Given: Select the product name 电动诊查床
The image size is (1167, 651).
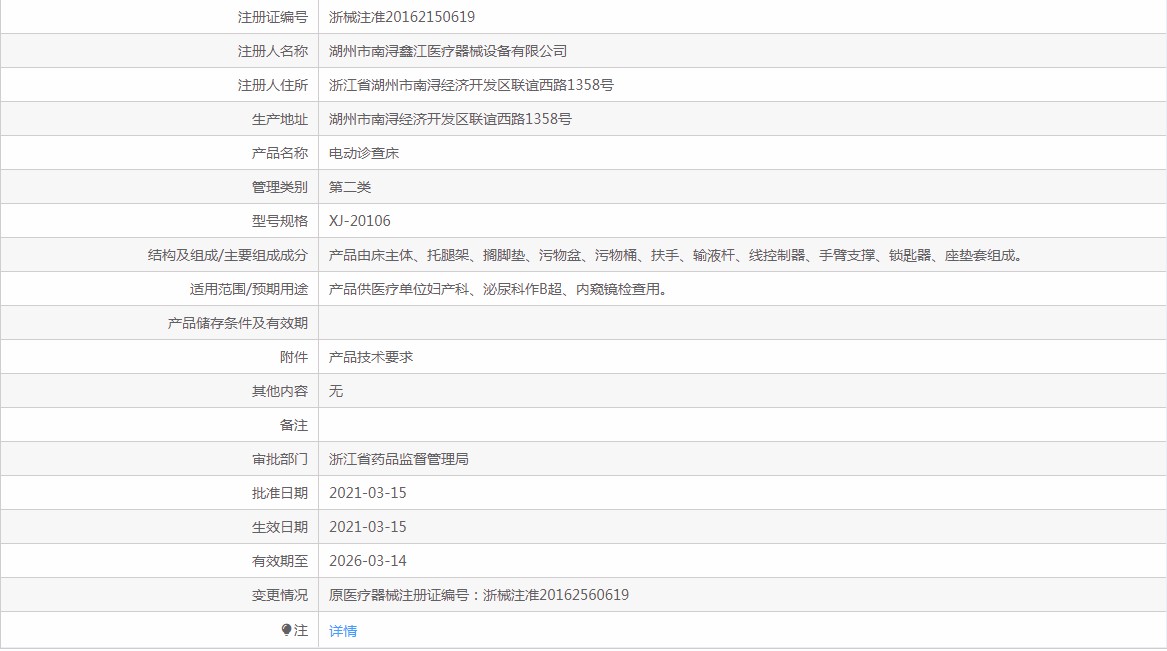Looking at the screenshot, I should [364, 153].
